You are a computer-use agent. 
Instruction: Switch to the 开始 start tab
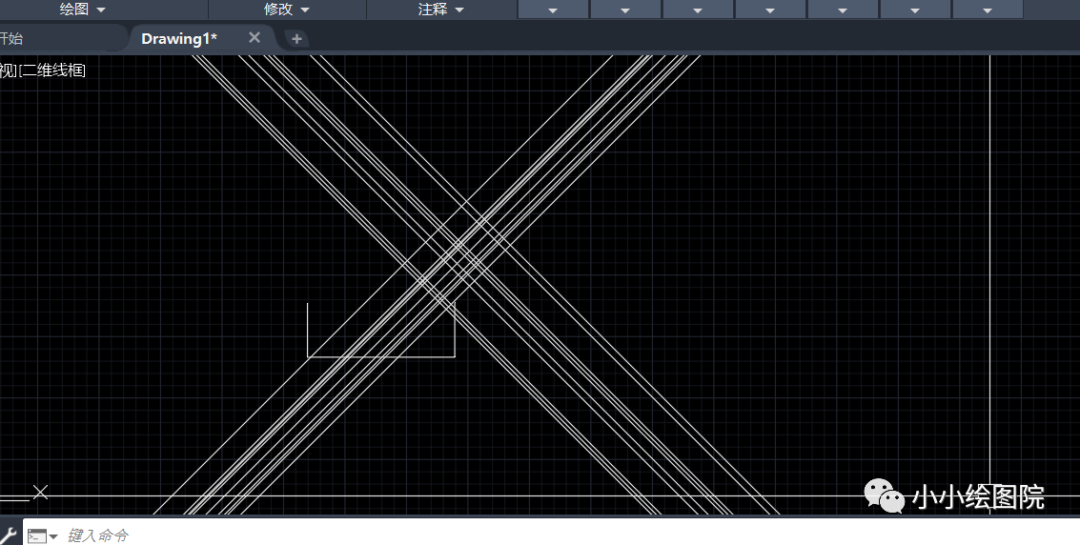click(x=12, y=38)
